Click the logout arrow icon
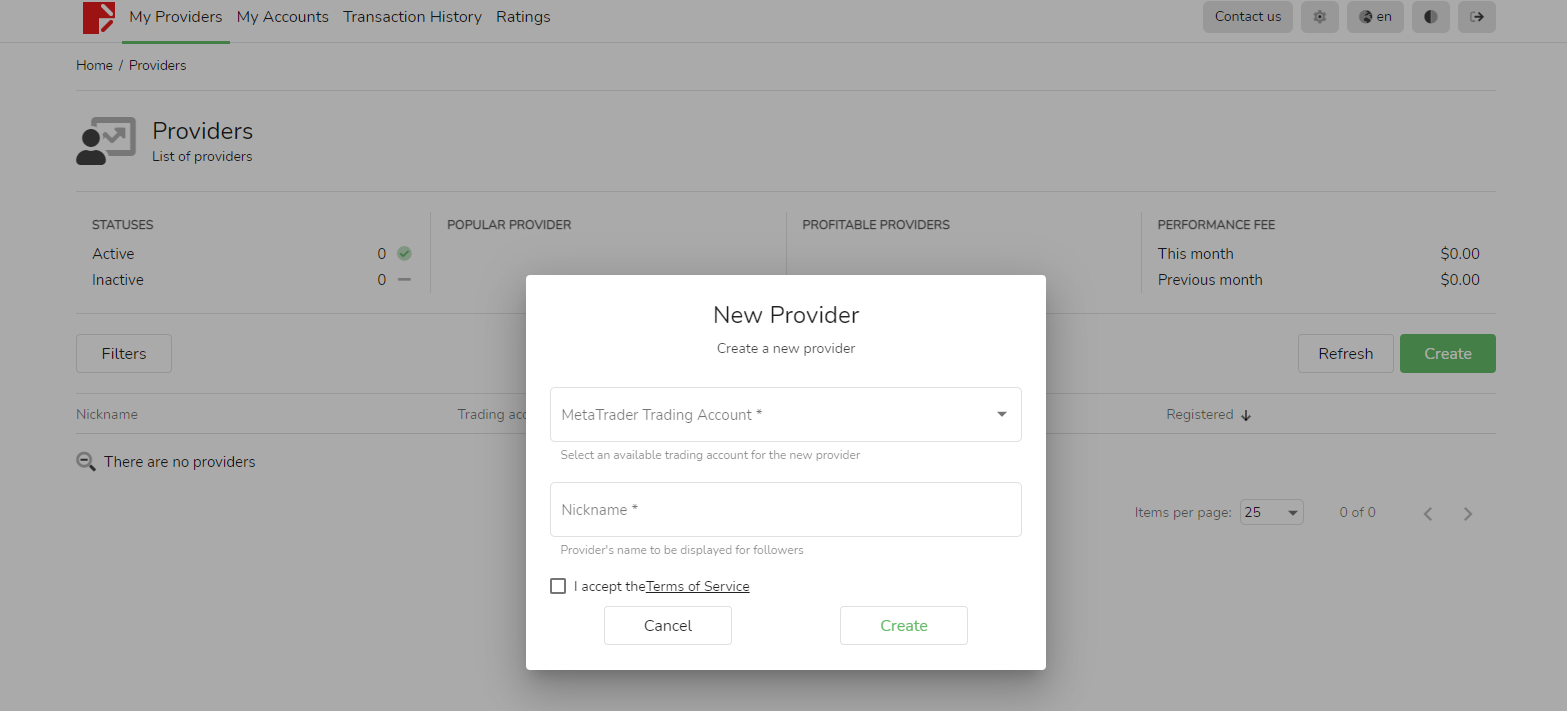Image resolution: width=1567 pixels, height=711 pixels. (x=1476, y=17)
